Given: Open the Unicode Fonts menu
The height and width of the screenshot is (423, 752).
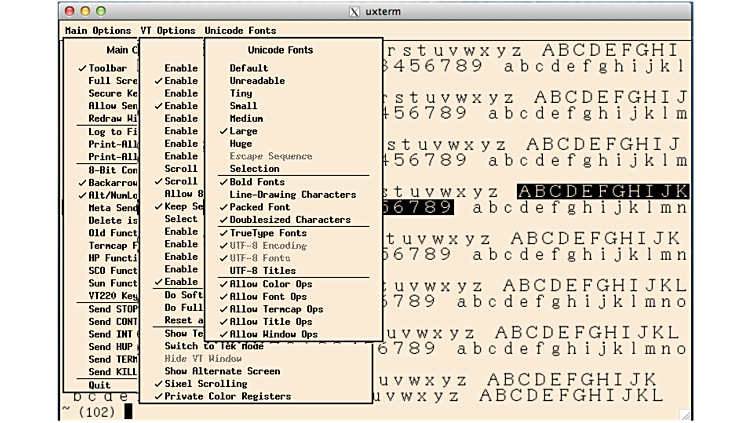Looking at the screenshot, I should click(240, 31).
